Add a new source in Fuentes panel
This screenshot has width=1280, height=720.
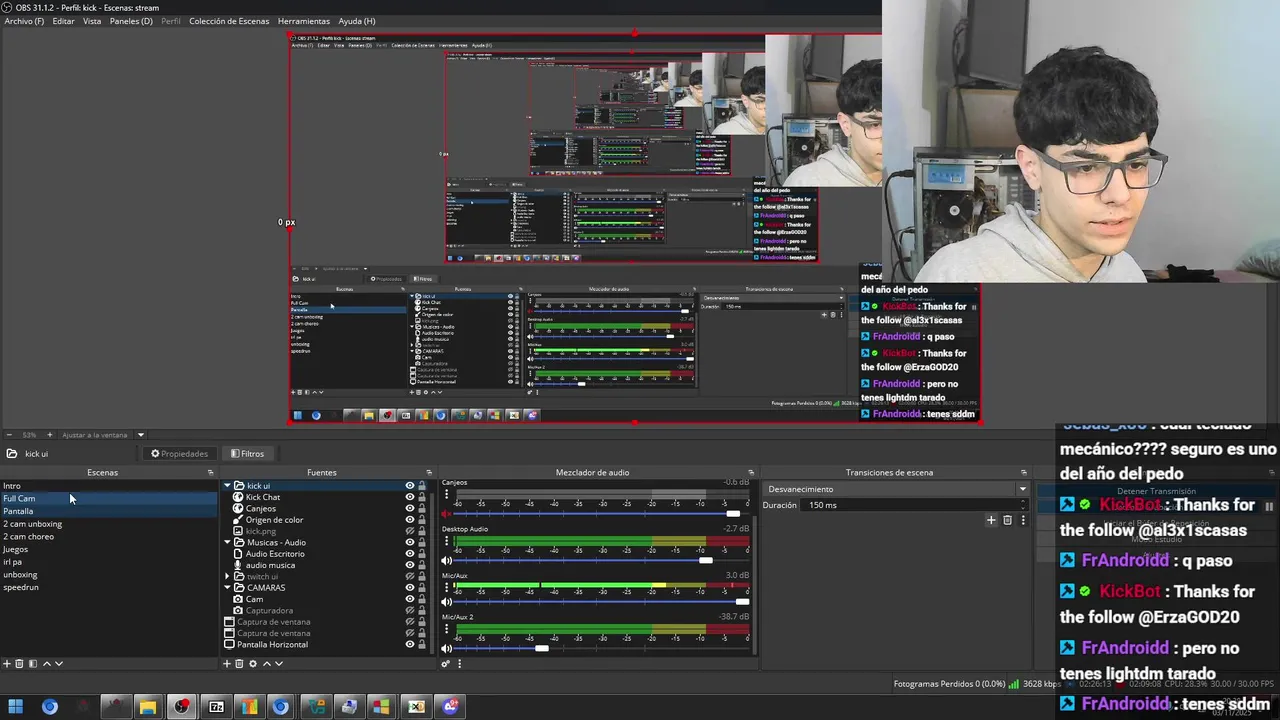(226, 663)
